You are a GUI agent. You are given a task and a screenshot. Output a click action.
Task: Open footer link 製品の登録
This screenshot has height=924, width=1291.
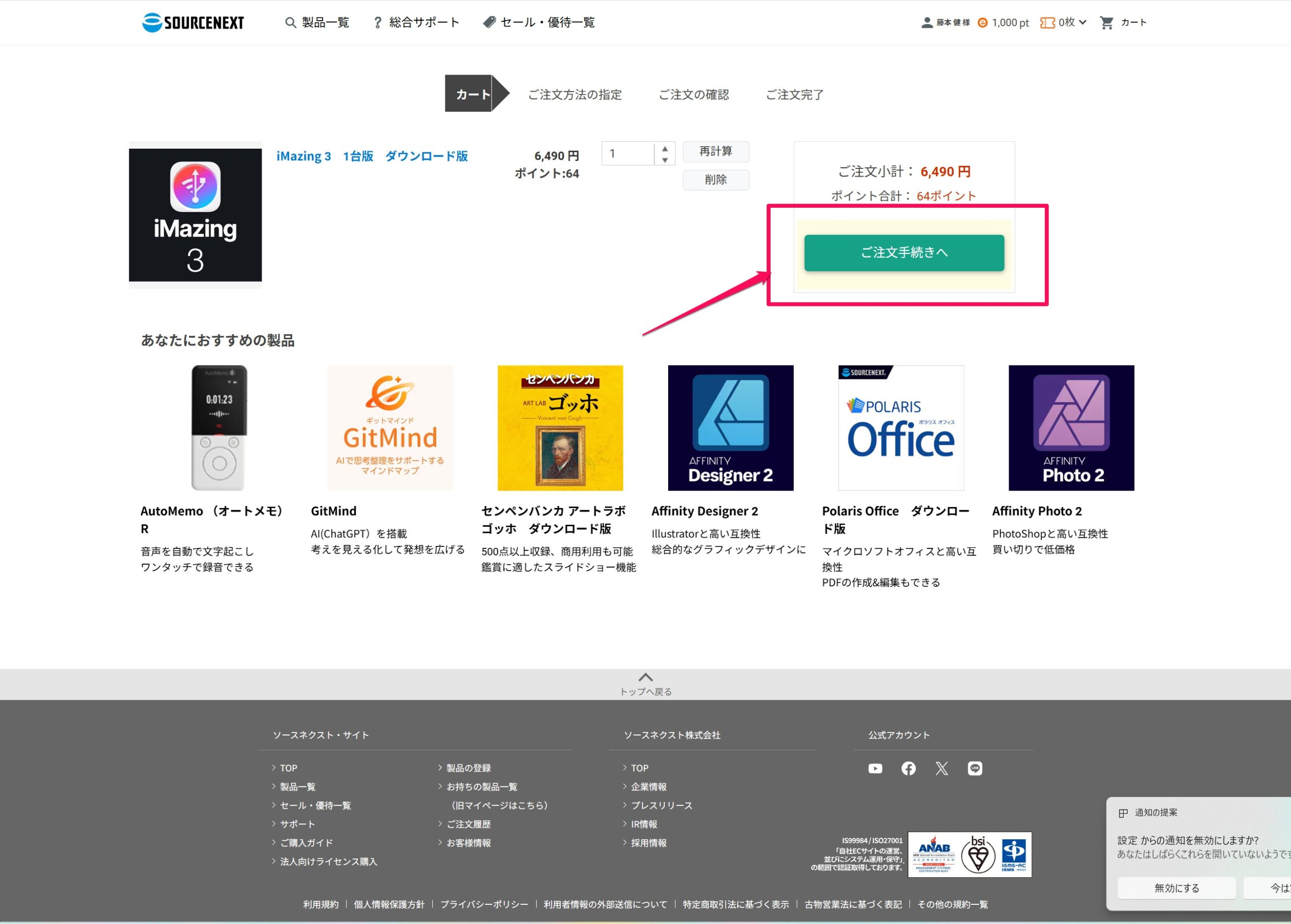(x=468, y=768)
